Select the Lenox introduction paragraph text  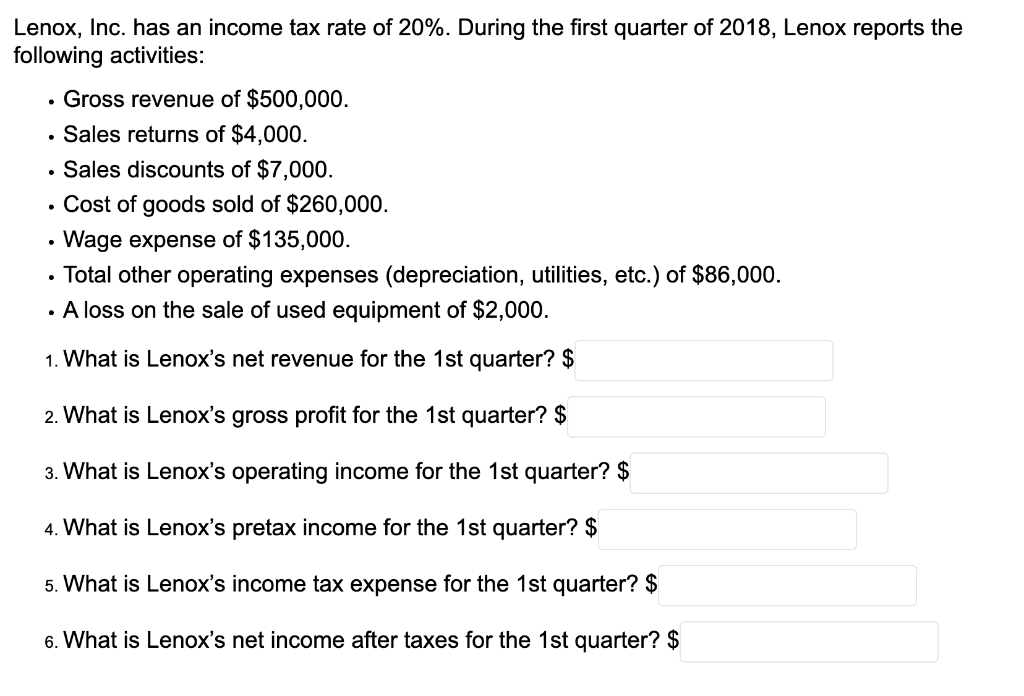(x=488, y=41)
